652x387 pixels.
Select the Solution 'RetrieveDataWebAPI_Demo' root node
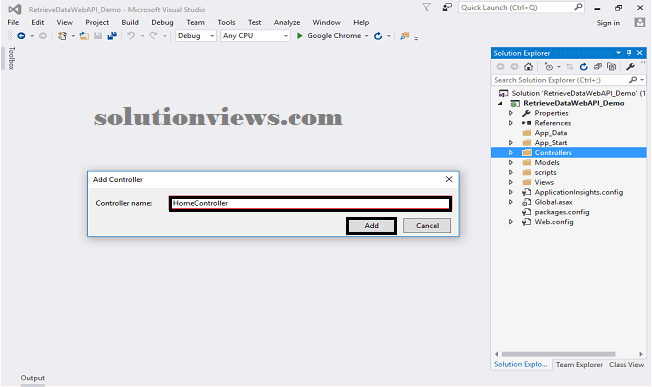point(578,94)
